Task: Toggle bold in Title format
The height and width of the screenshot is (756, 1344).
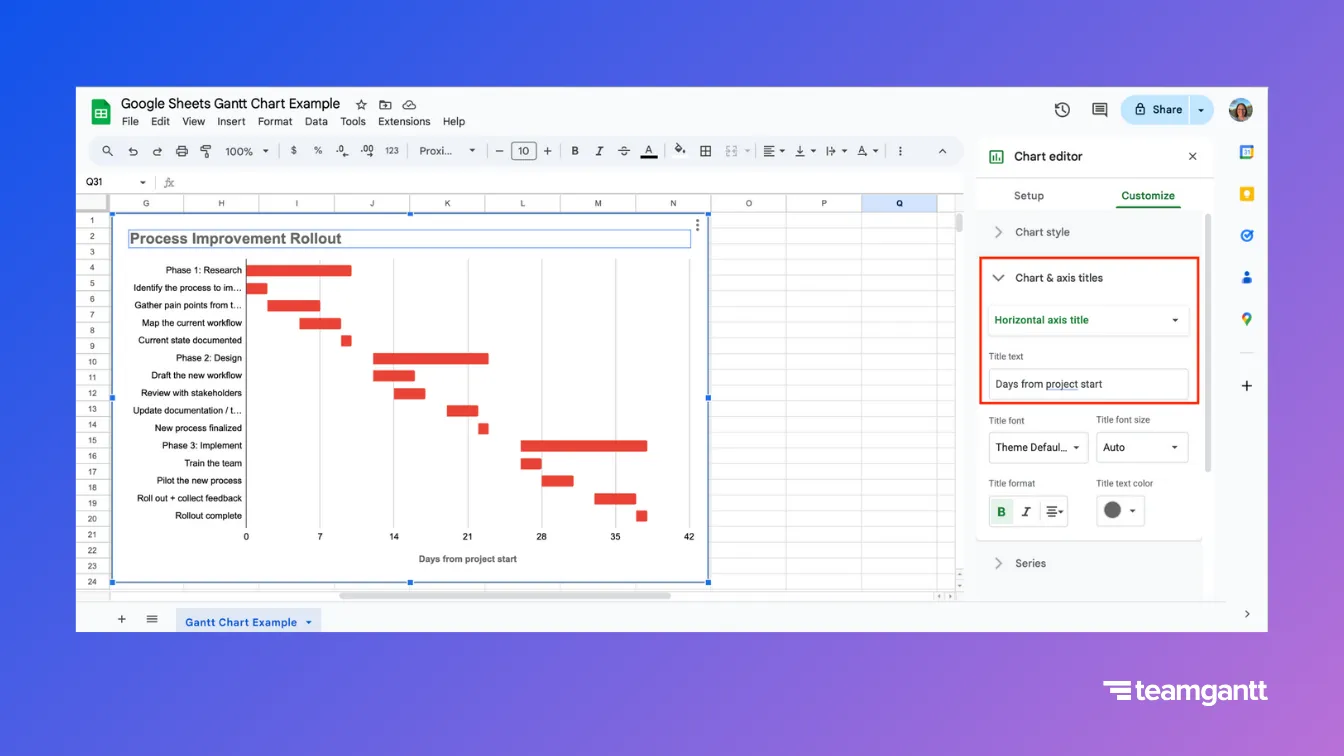Action: click(1000, 511)
